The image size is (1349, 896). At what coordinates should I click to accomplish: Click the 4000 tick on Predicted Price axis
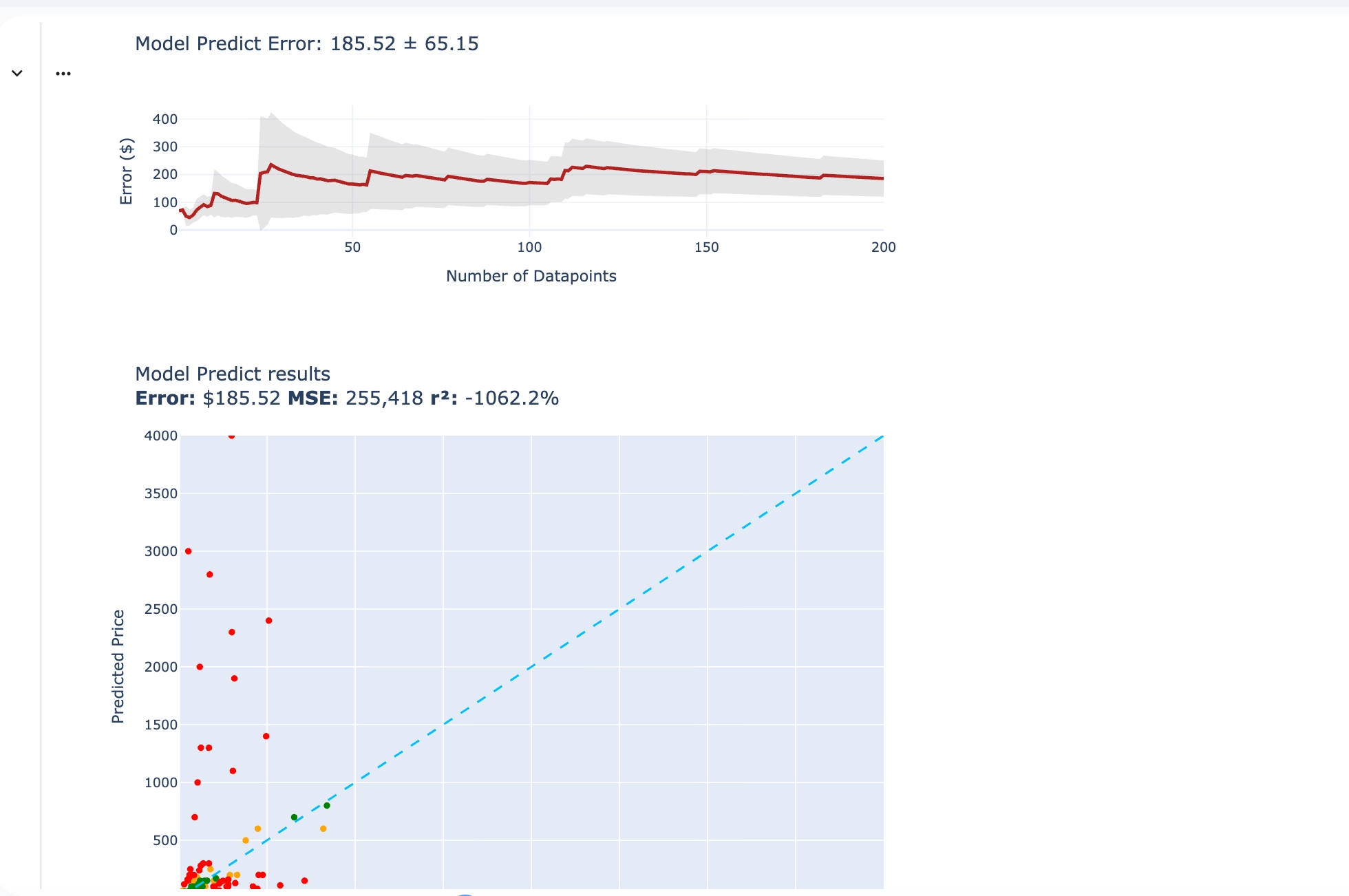(x=161, y=436)
